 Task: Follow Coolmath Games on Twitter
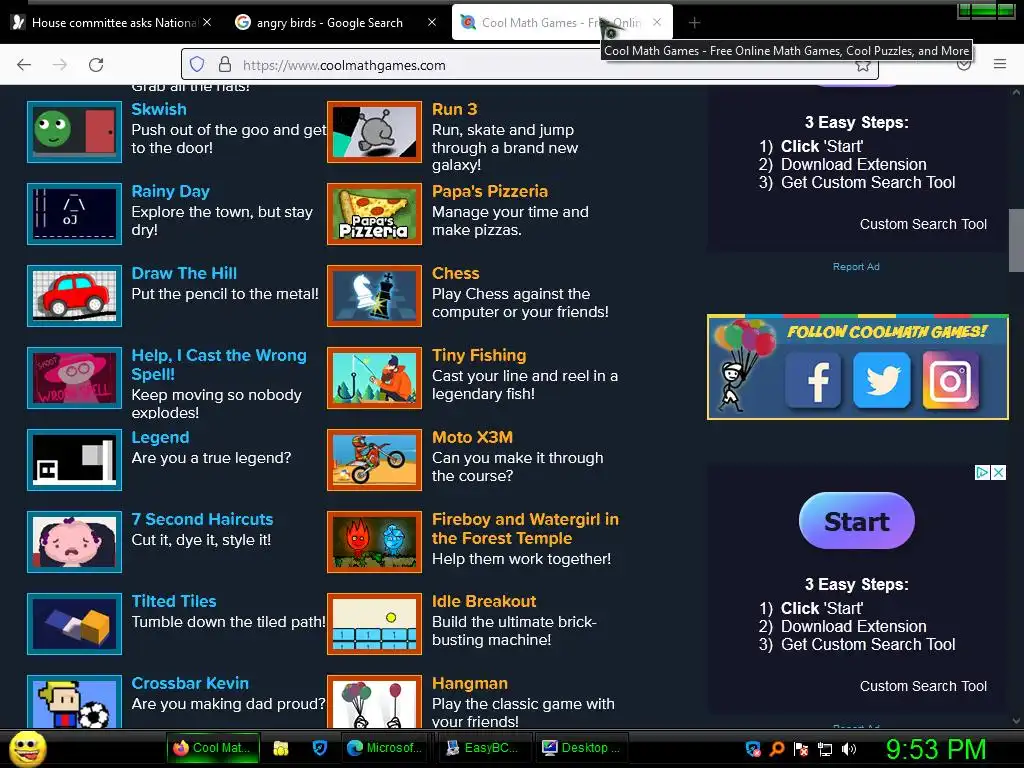point(882,380)
